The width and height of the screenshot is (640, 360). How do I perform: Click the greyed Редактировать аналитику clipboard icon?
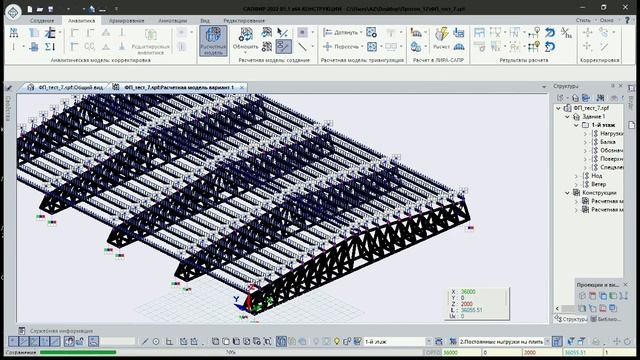[x=151, y=35]
